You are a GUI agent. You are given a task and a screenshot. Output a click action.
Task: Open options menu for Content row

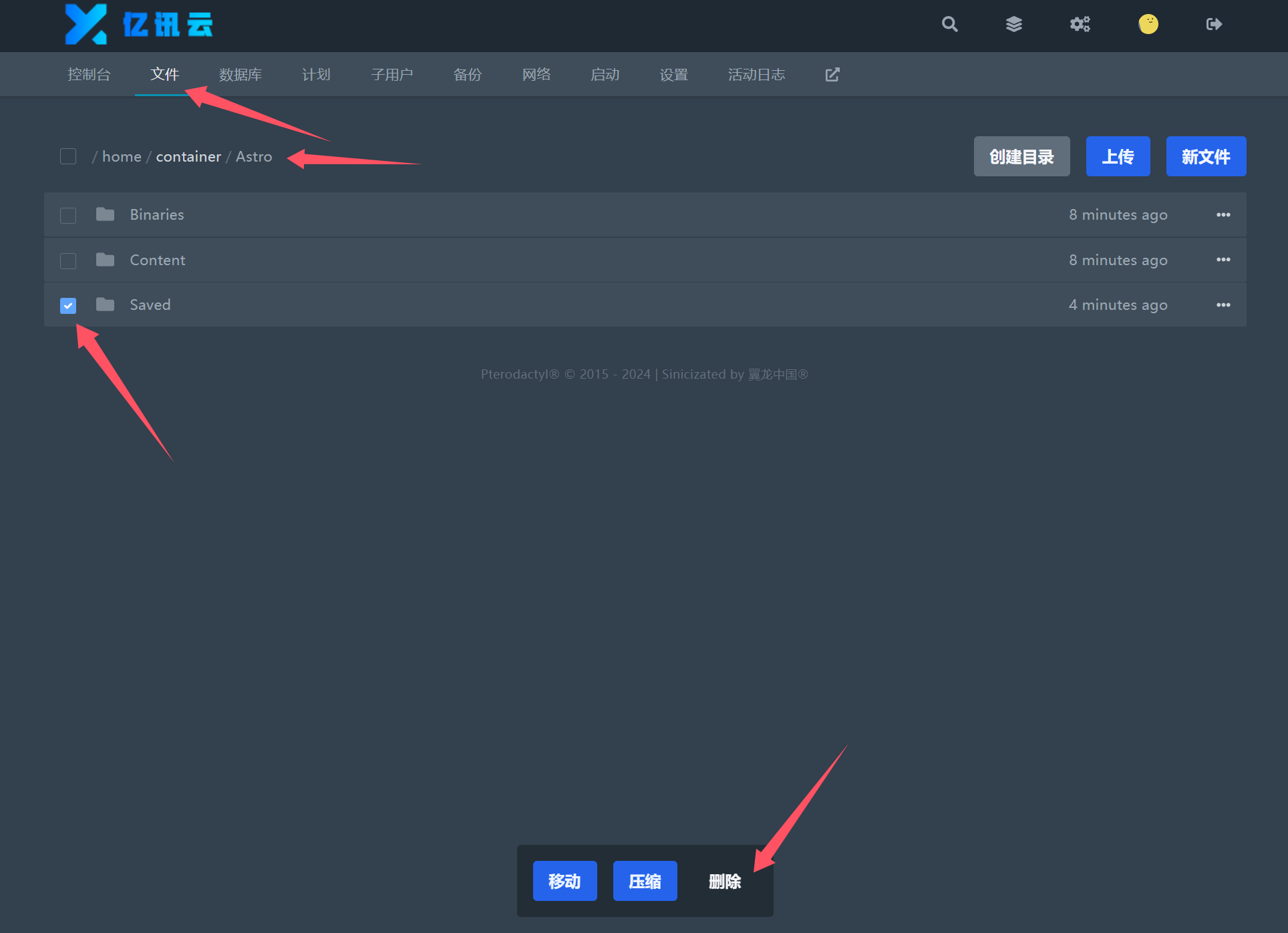point(1223,260)
